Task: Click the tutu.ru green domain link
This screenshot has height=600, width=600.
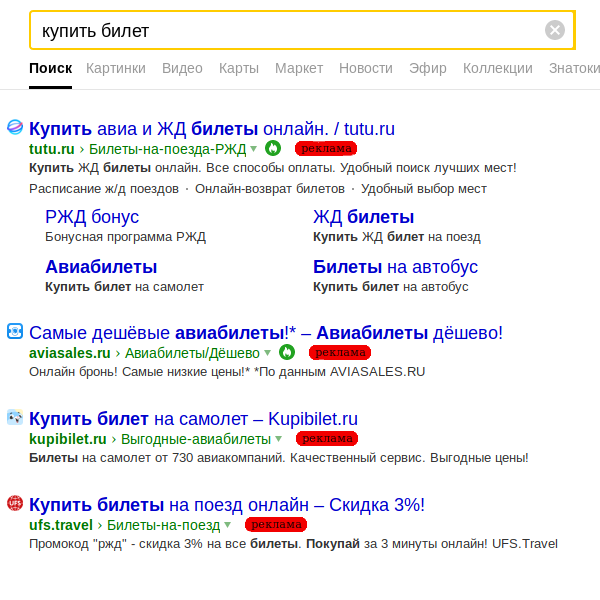Action: [52, 149]
